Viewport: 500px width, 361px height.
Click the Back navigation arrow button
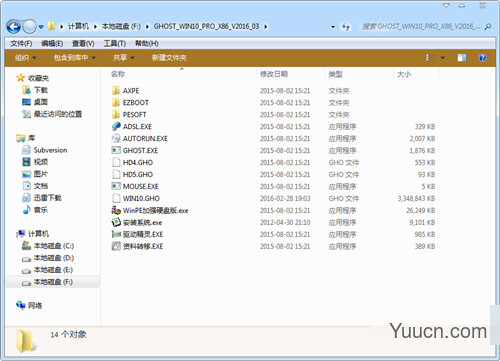coord(14,27)
